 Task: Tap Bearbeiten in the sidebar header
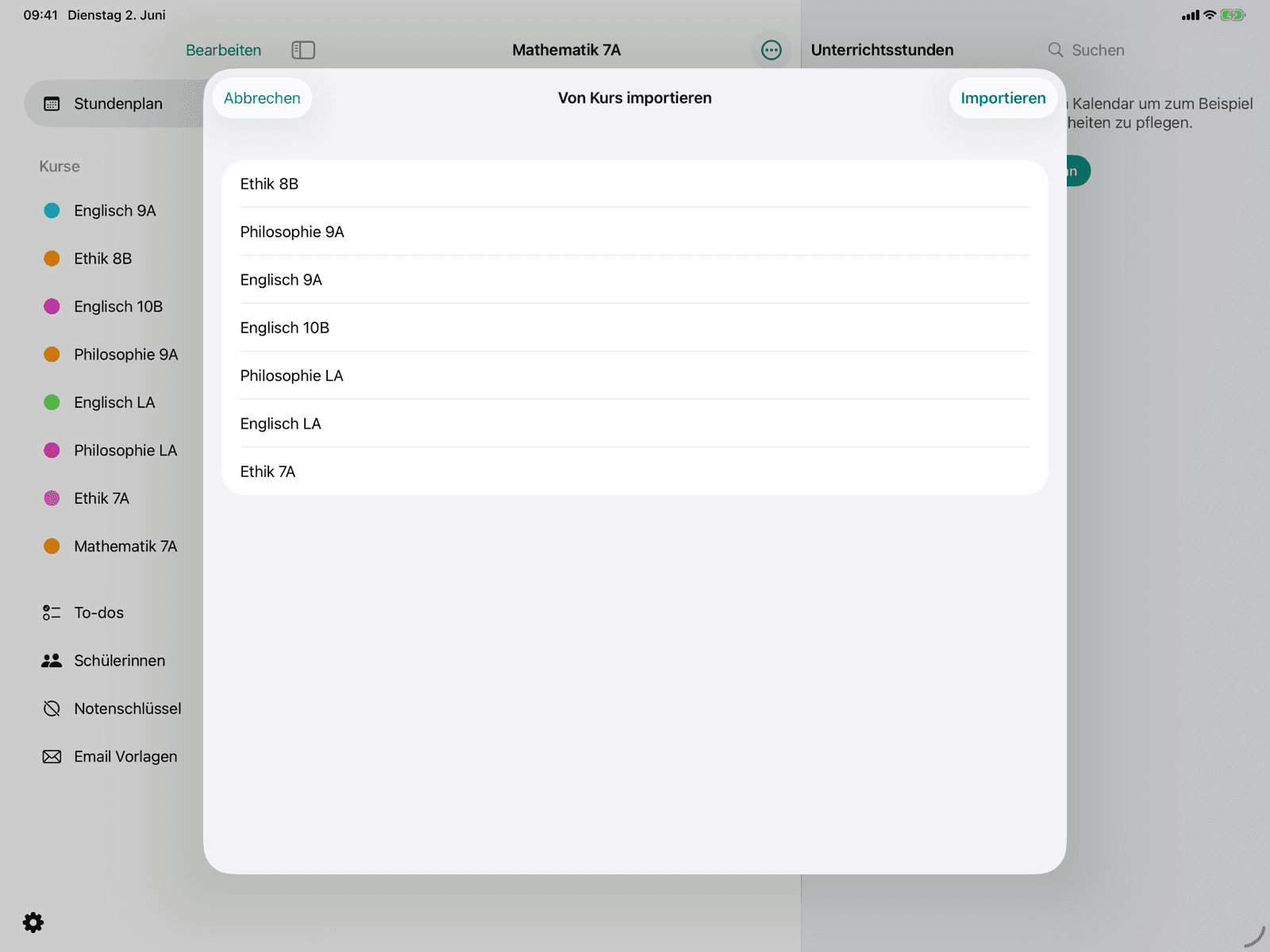[x=223, y=50]
